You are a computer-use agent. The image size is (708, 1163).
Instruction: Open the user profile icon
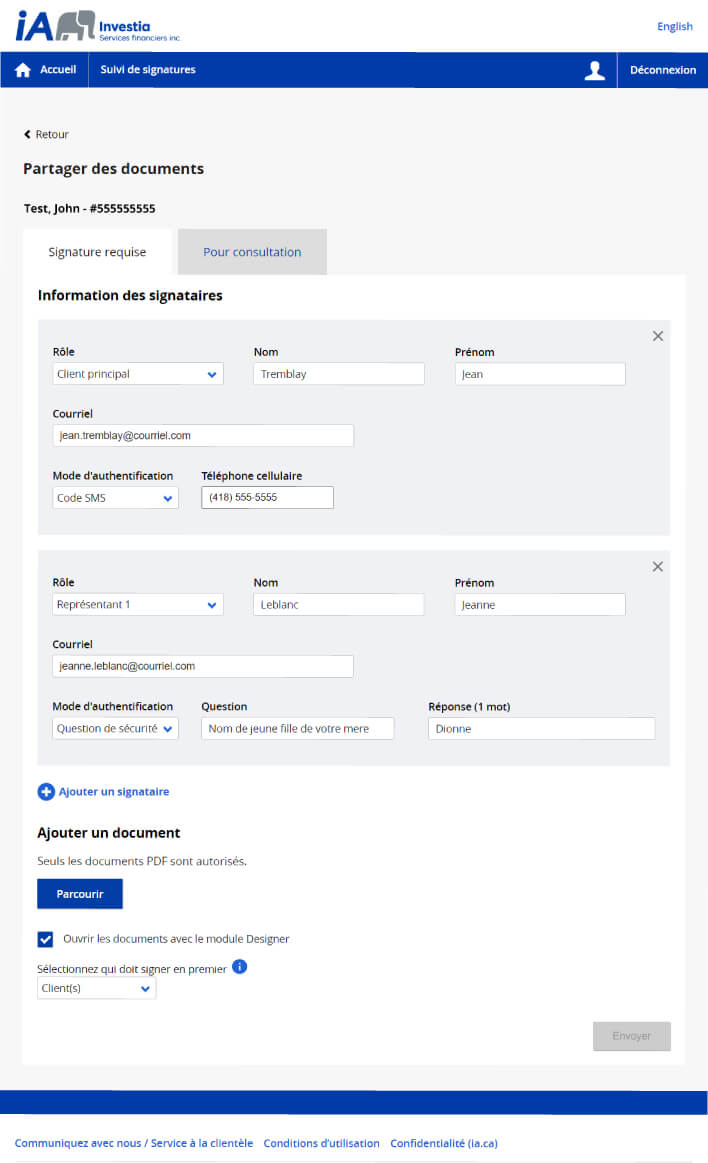tap(595, 70)
